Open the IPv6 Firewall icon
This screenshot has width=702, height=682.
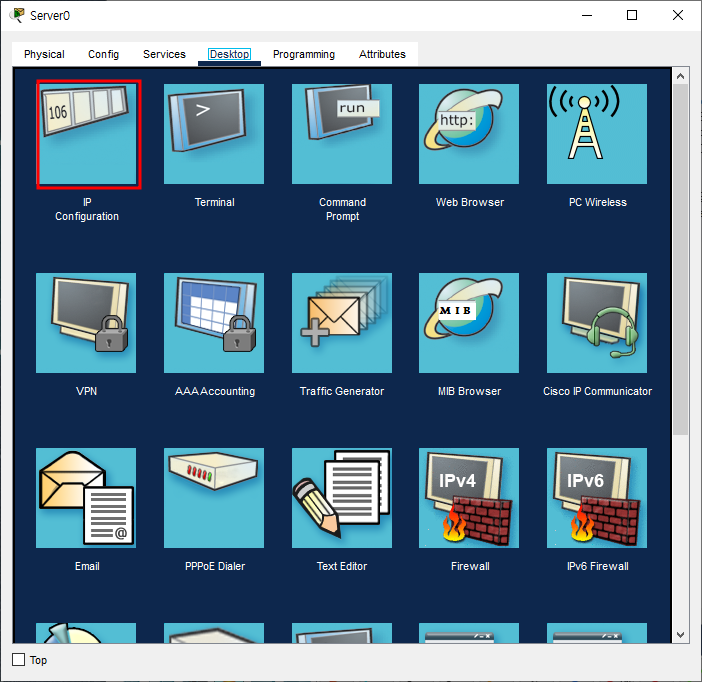[597, 498]
